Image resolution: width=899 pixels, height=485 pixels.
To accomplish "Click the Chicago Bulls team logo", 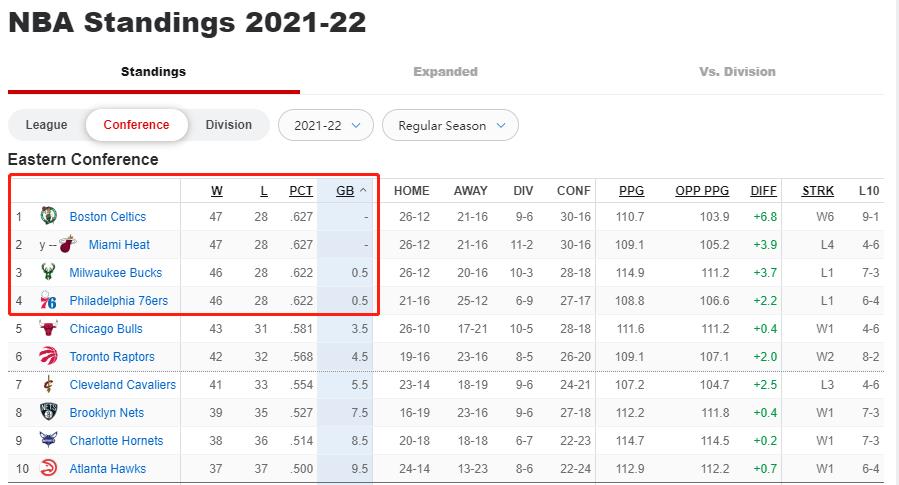I will click(x=49, y=328).
